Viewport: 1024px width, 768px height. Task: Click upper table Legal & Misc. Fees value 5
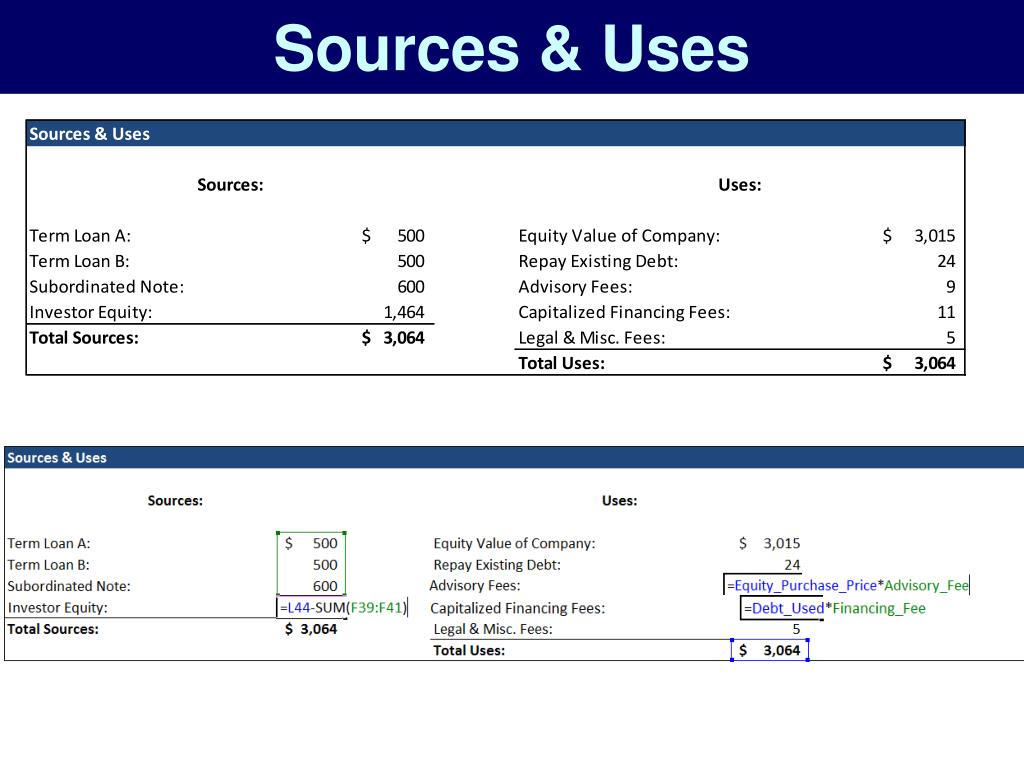tap(951, 338)
